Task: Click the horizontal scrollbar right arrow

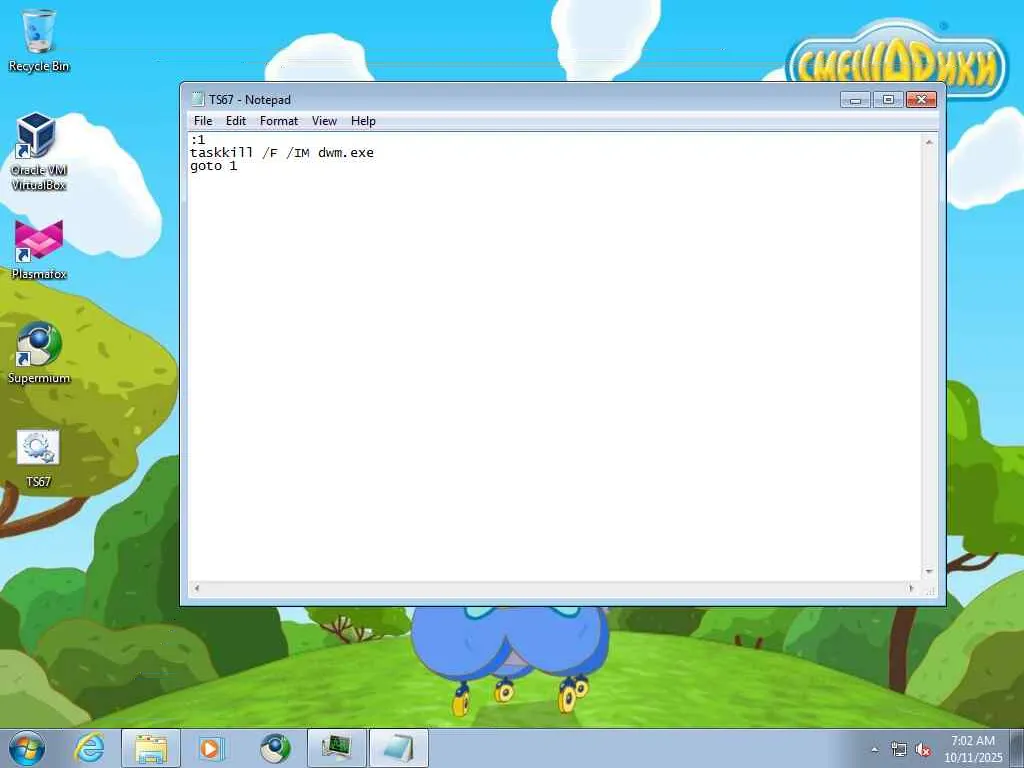Action: coord(911,588)
